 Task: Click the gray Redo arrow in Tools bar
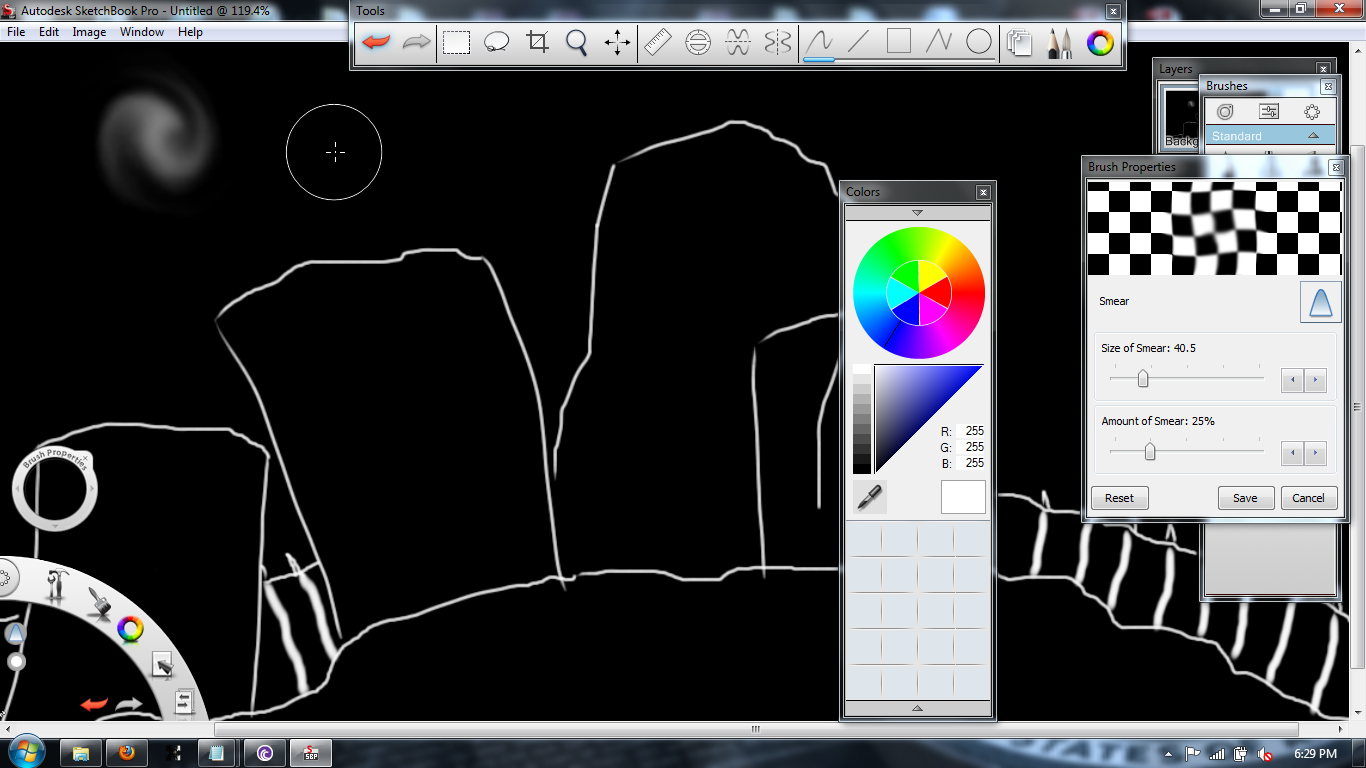pyautogui.click(x=416, y=42)
